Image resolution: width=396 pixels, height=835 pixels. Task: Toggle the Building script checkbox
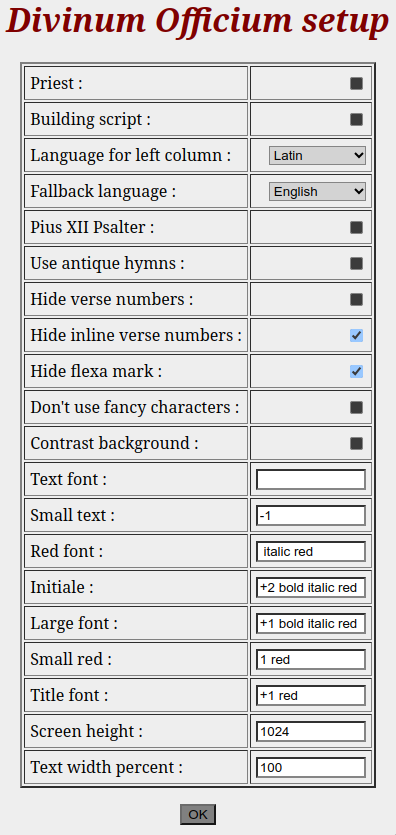pos(357,119)
